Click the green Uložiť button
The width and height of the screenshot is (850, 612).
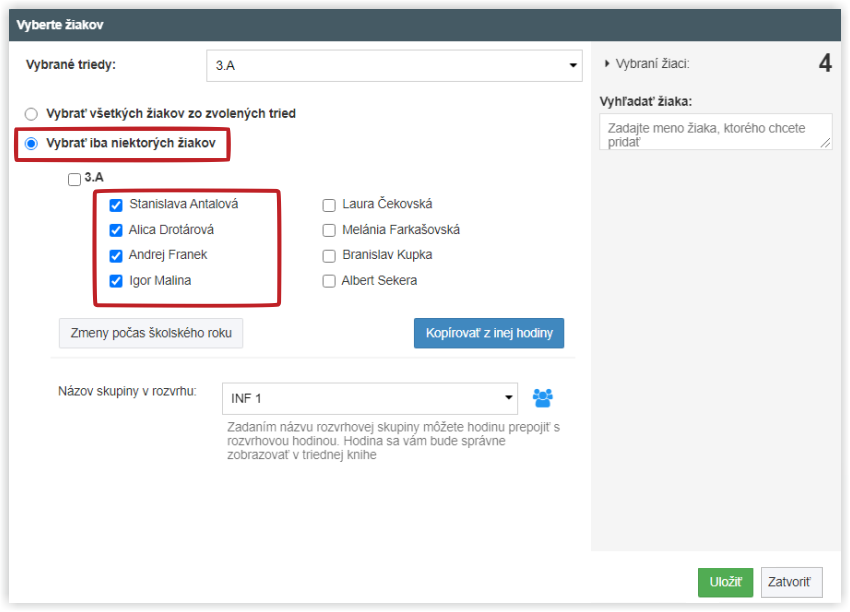pos(725,582)
